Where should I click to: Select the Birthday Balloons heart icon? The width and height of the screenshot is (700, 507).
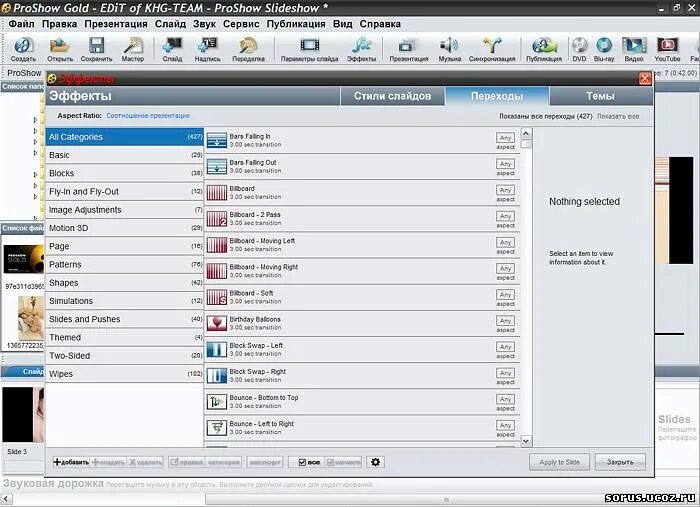217,323
